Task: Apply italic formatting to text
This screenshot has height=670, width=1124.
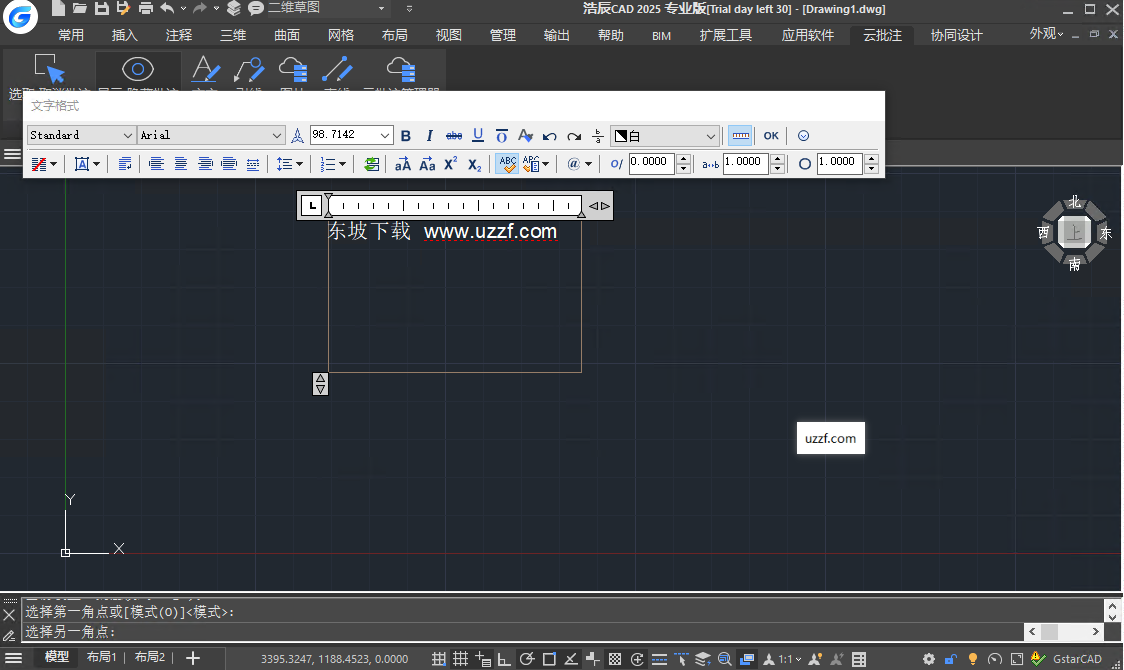Action: [430, 136]
